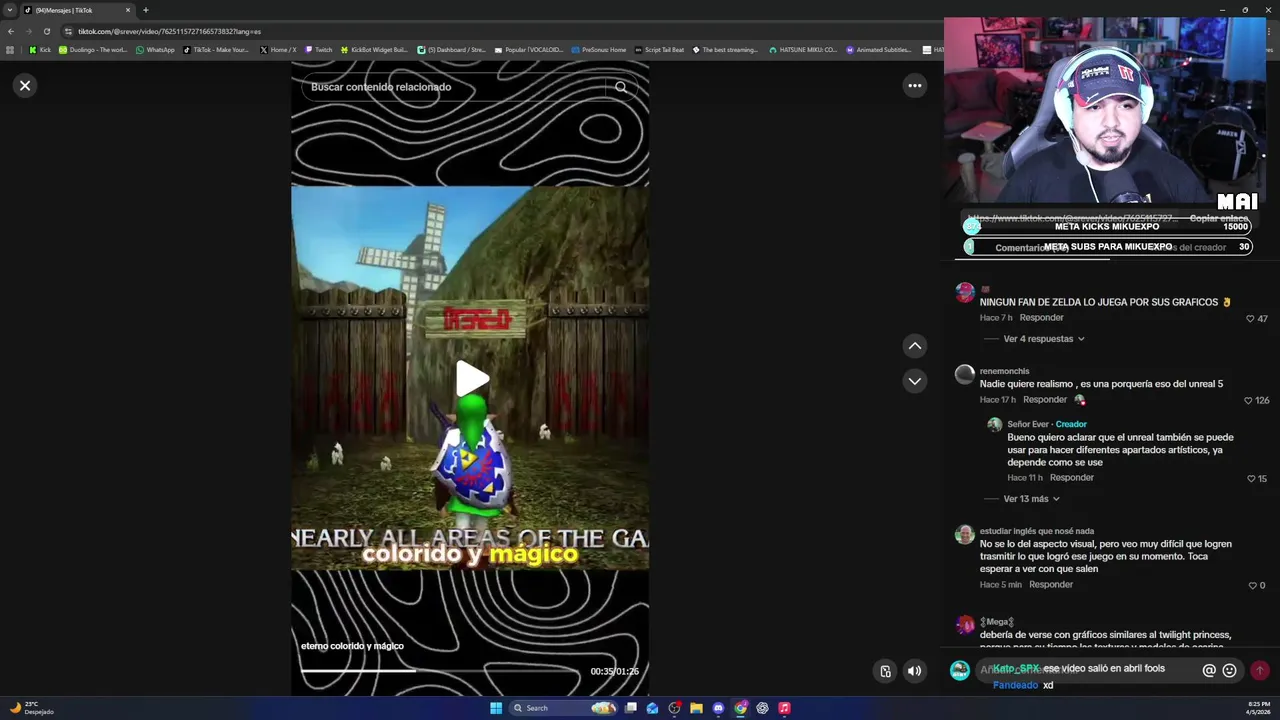Screen dimensions: 1280x720
Task: Open the Home / X bookmark
Action: [278, 50]
